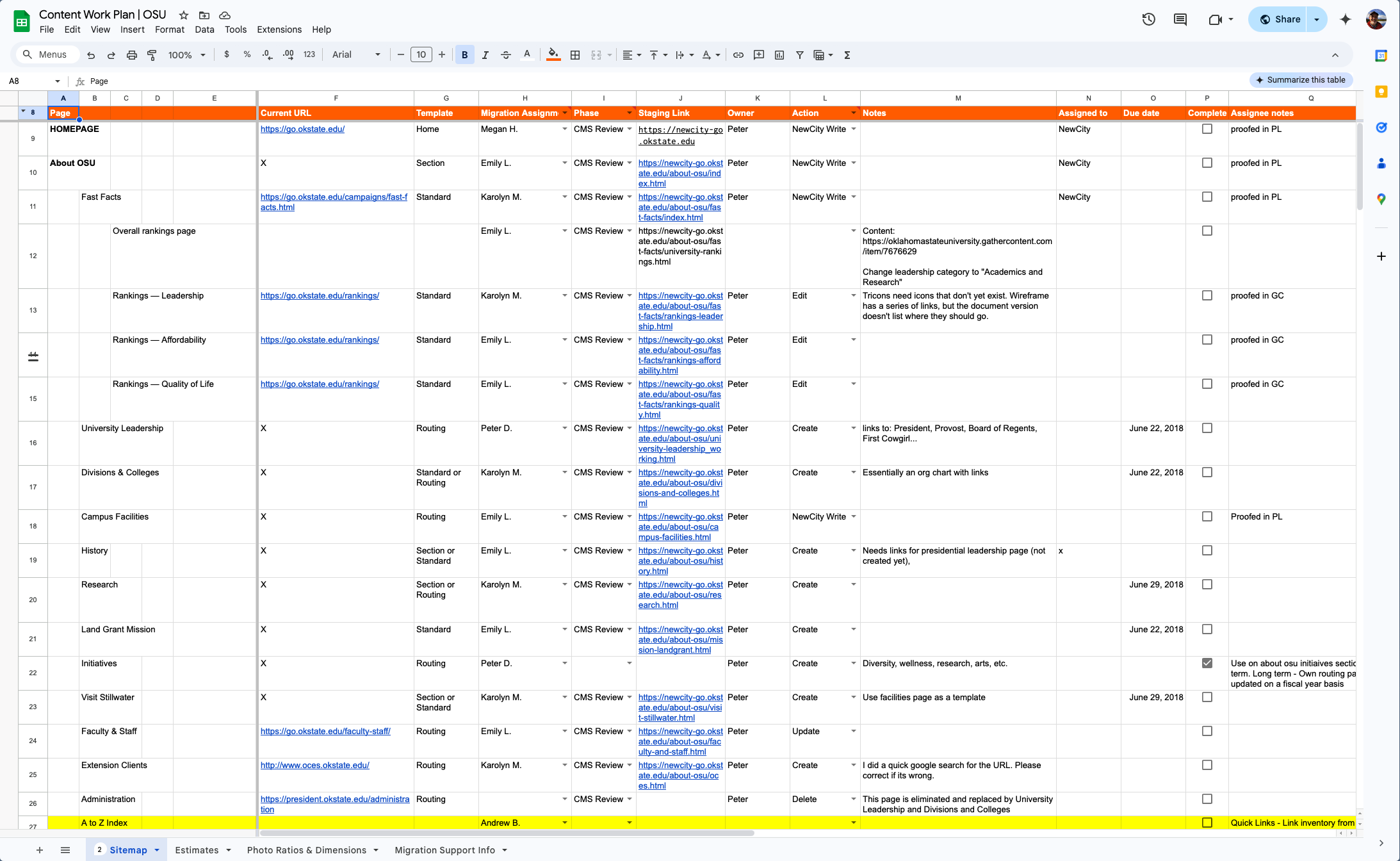The width and height of the screenshot is (1400, 861).
Task: Open Sitemap tab options arrow
Action: pos(157,850)
